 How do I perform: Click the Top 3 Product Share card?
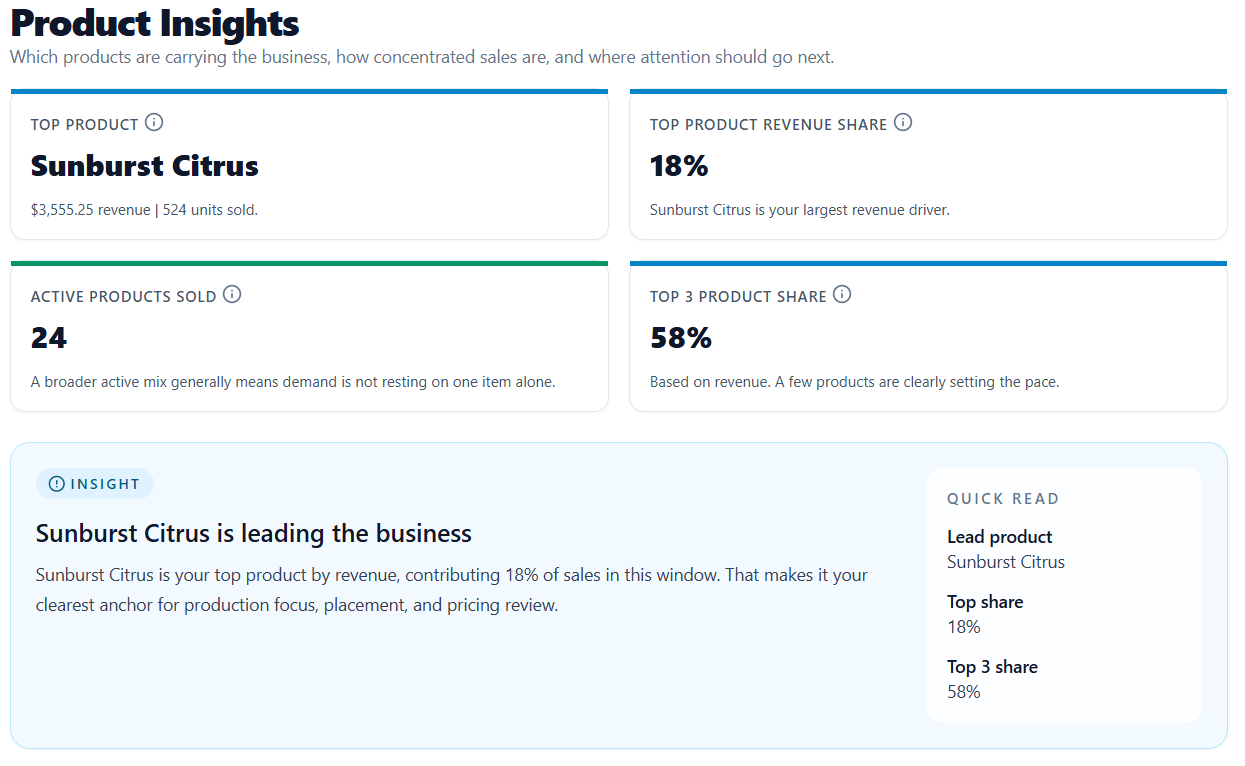pos(928,336)
